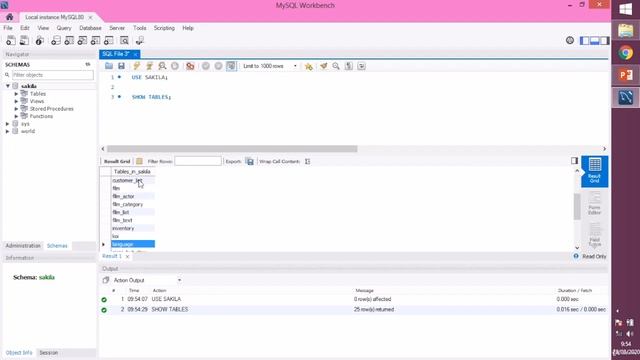Click the Commit transaction icon
This screenshot has width=640, height=360.
[x=206, y=66]
